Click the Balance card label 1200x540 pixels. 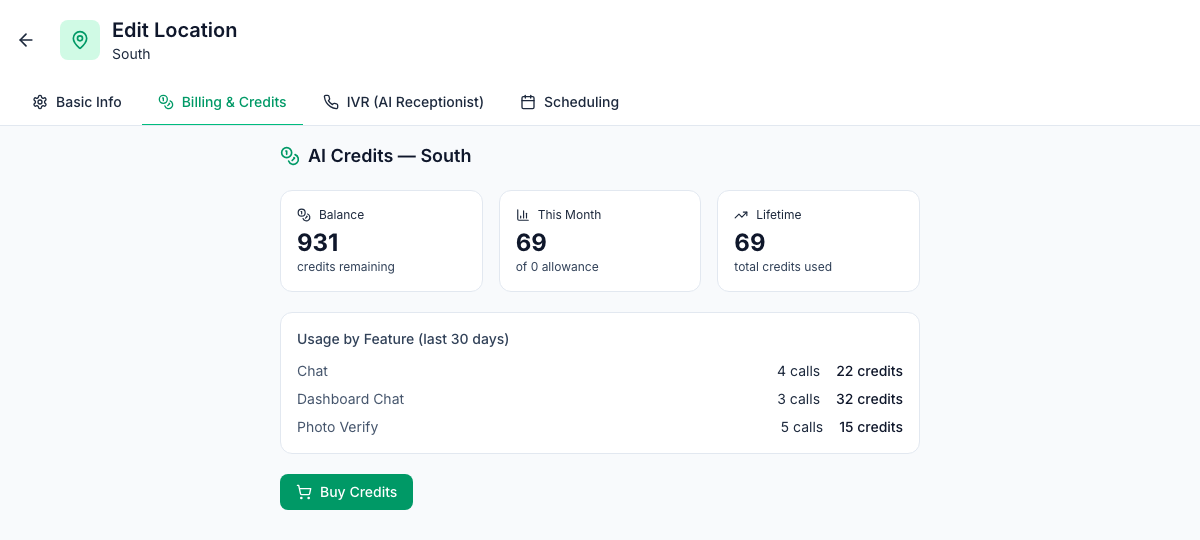point(341,215)
